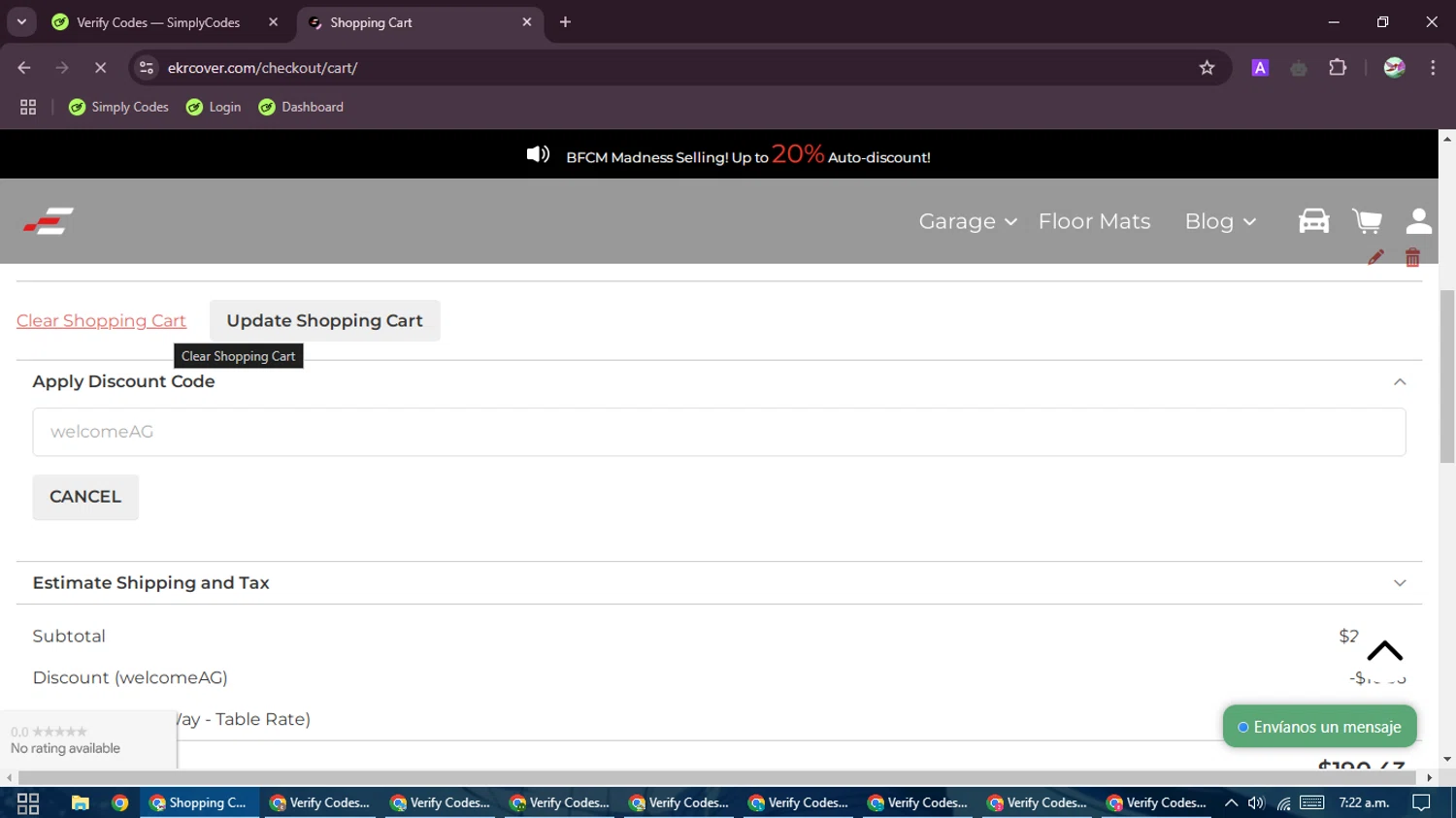The height and width of the screenshot is (818, 1456).
Task: Click the Discount (welcomeAG) label
Action: tap(130, 677)
